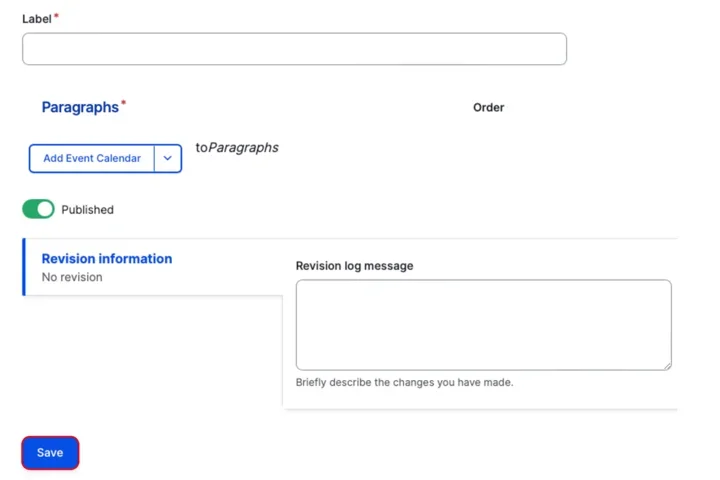Click the Save button
The image size is (720, 480).
[50, 453]
